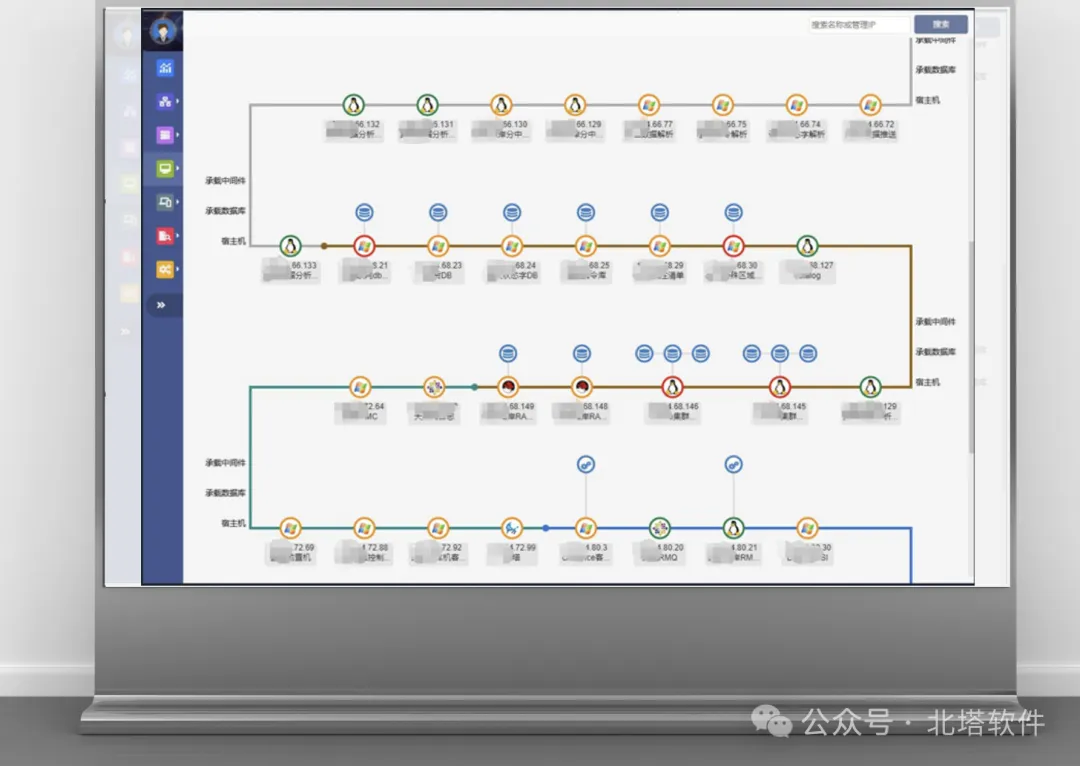Open the red report search sidebar item
The width and height of the screenshot is (1080, 766).
pyautogui.click(x=165, y=236)
